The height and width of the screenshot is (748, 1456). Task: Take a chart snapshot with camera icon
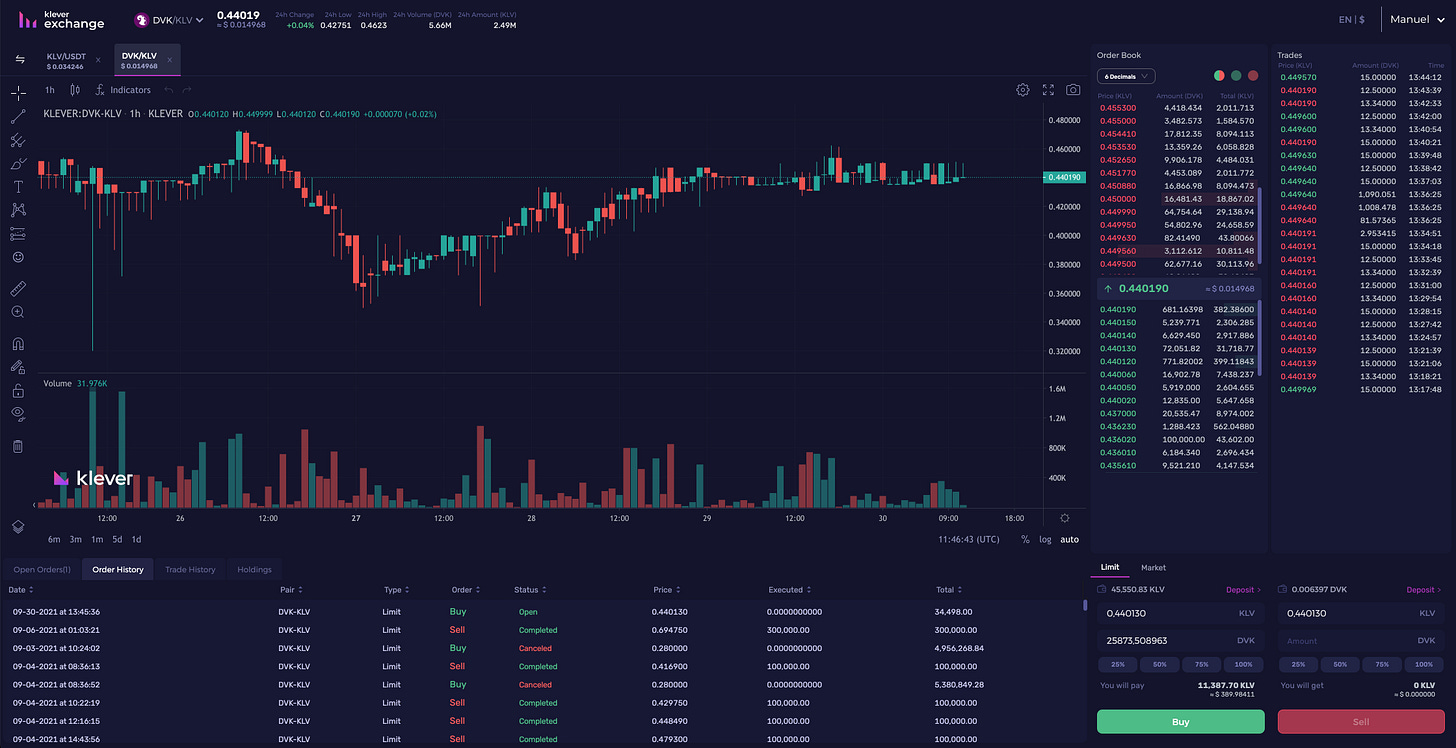(x=1073, y=90)
